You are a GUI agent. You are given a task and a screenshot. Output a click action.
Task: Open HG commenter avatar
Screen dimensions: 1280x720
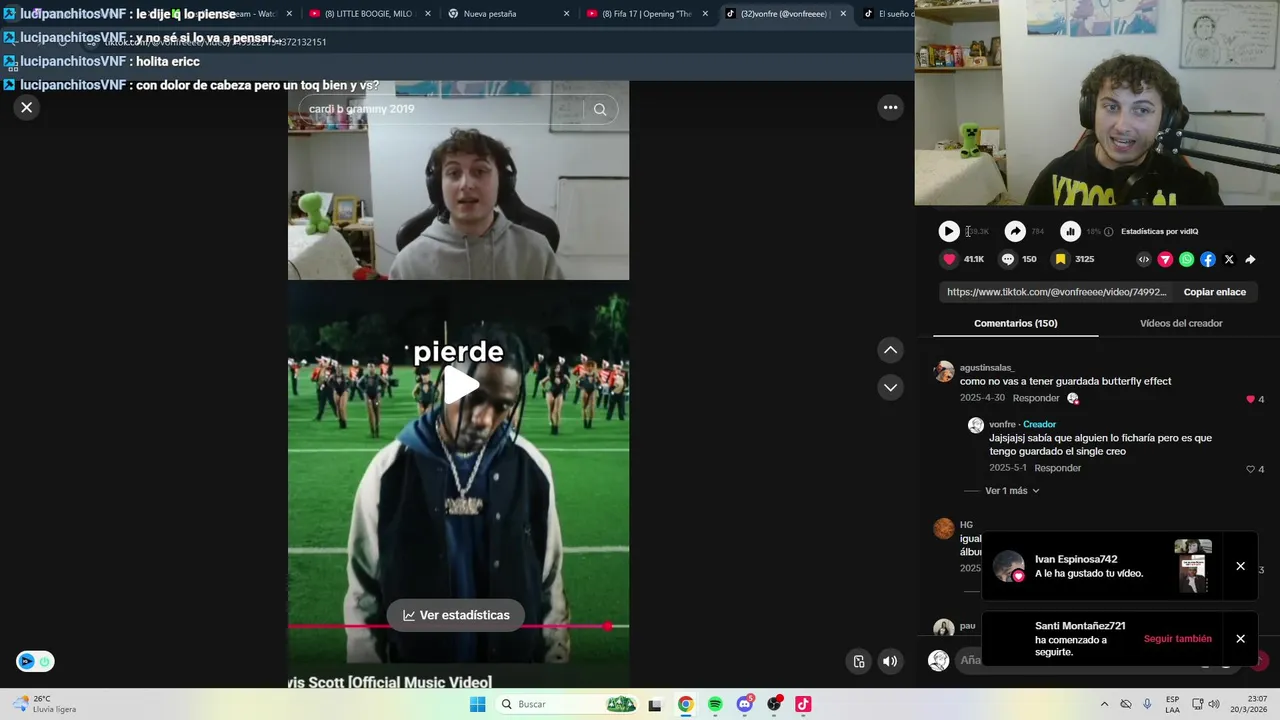tap(944, 528)
